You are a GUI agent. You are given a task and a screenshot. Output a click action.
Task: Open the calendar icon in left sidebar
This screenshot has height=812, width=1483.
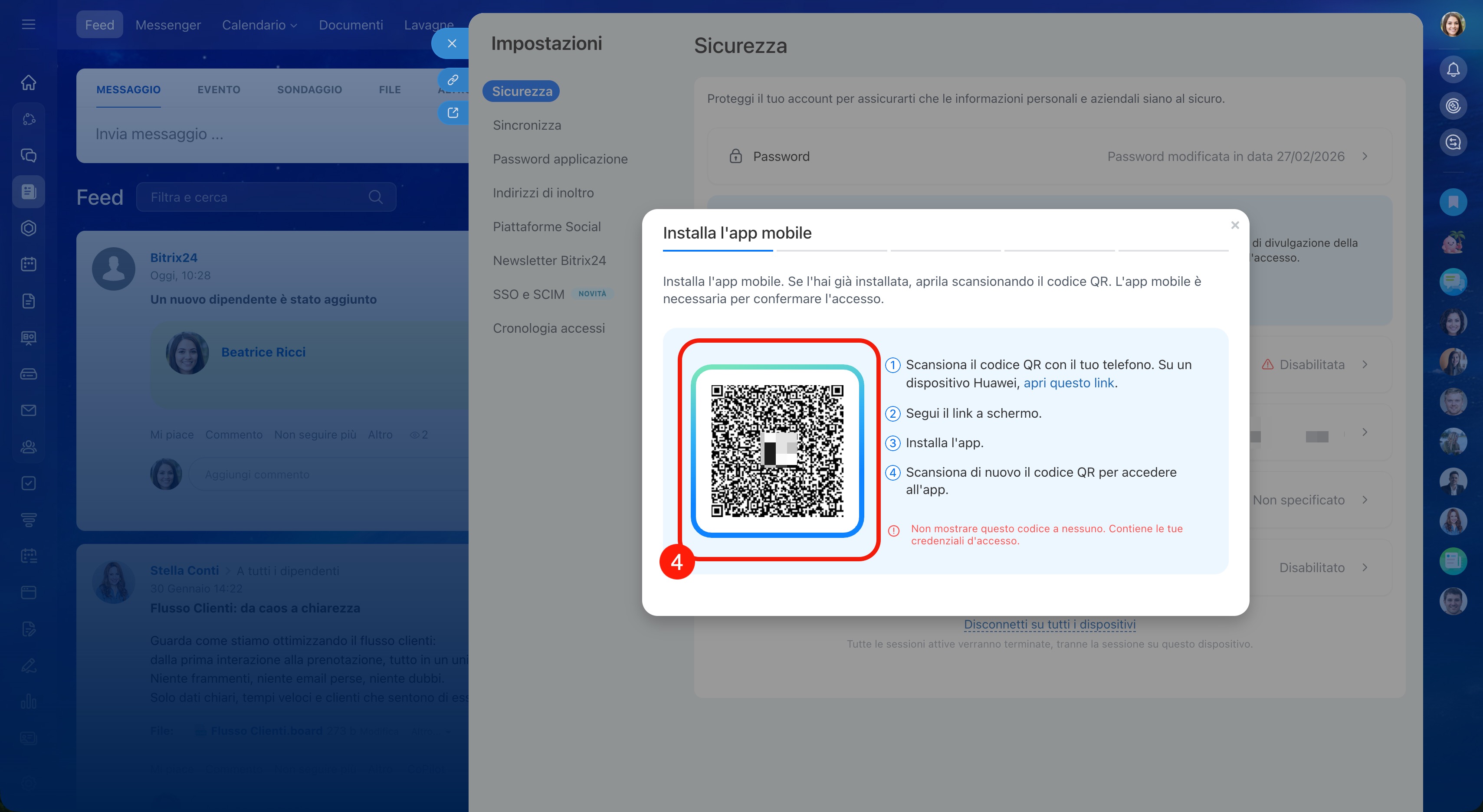(x=28, y=264)
